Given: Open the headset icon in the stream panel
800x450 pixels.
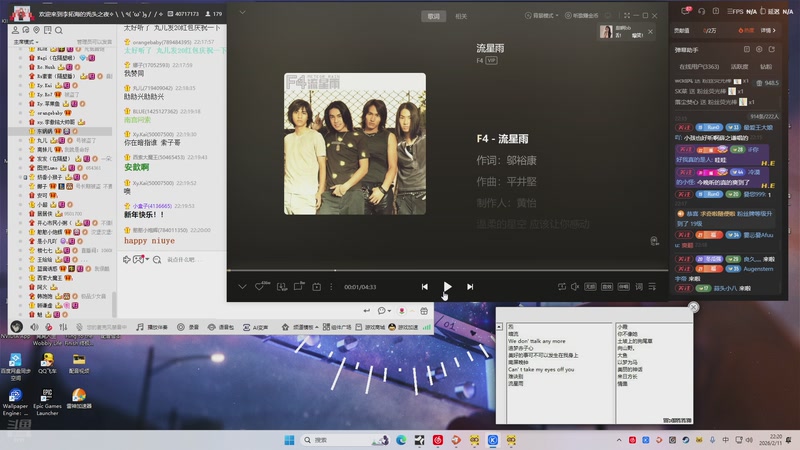Looking at the screenshot, I should point(702,11).
